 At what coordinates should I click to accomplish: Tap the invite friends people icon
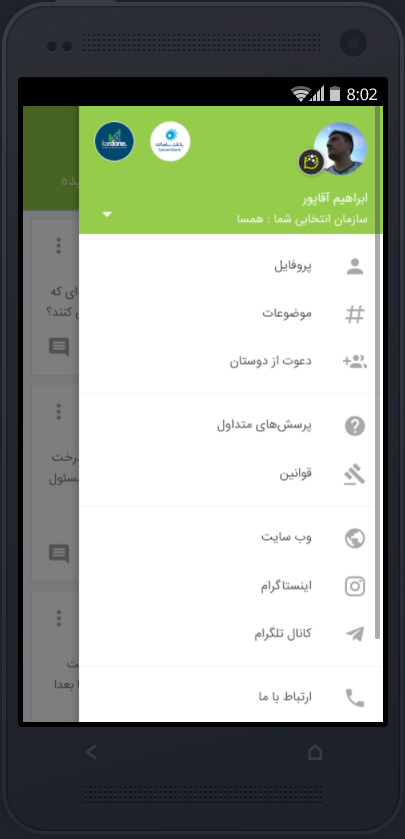[x=355, y=362]
